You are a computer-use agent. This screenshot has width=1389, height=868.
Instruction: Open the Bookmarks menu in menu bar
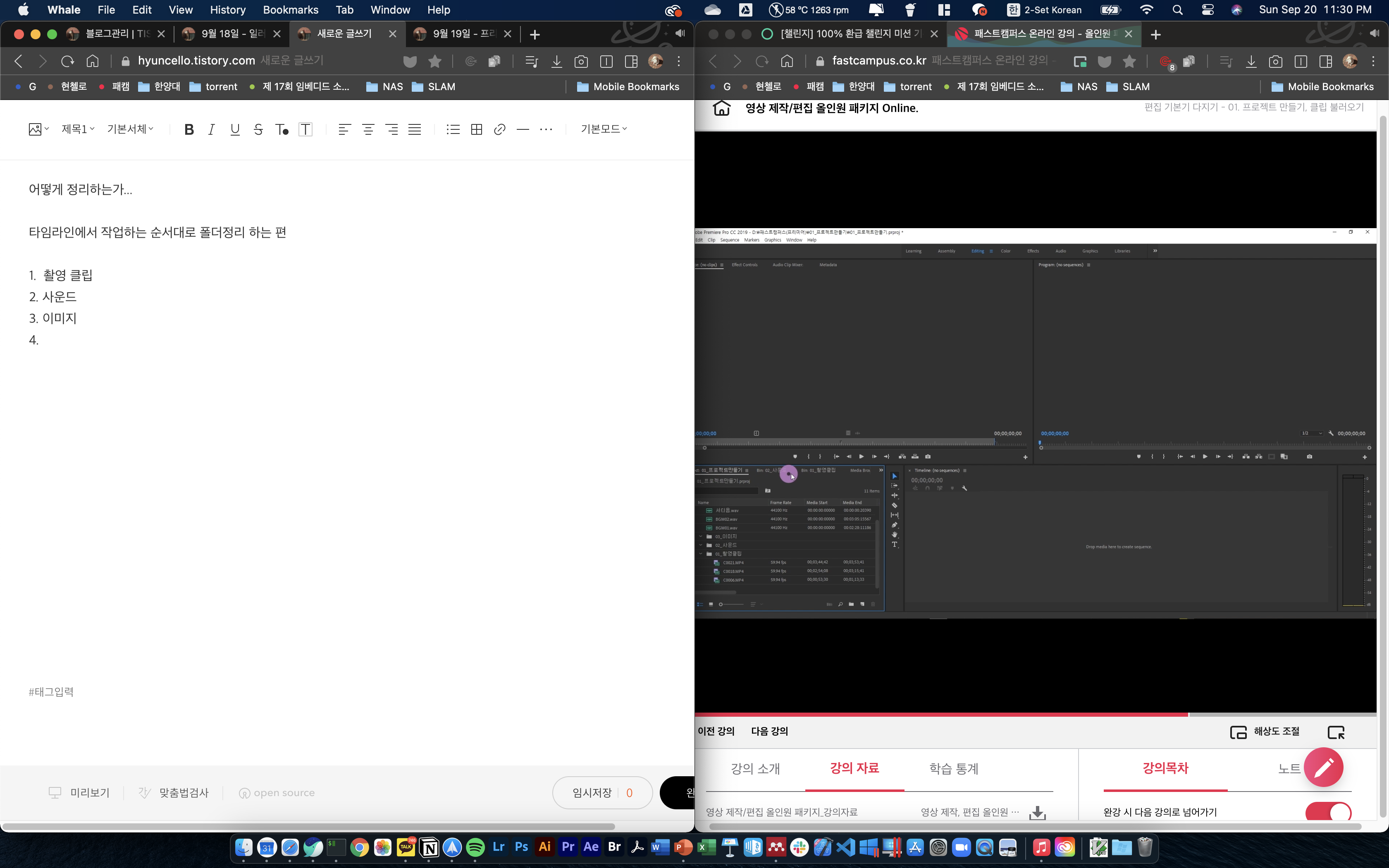[291, 10]
